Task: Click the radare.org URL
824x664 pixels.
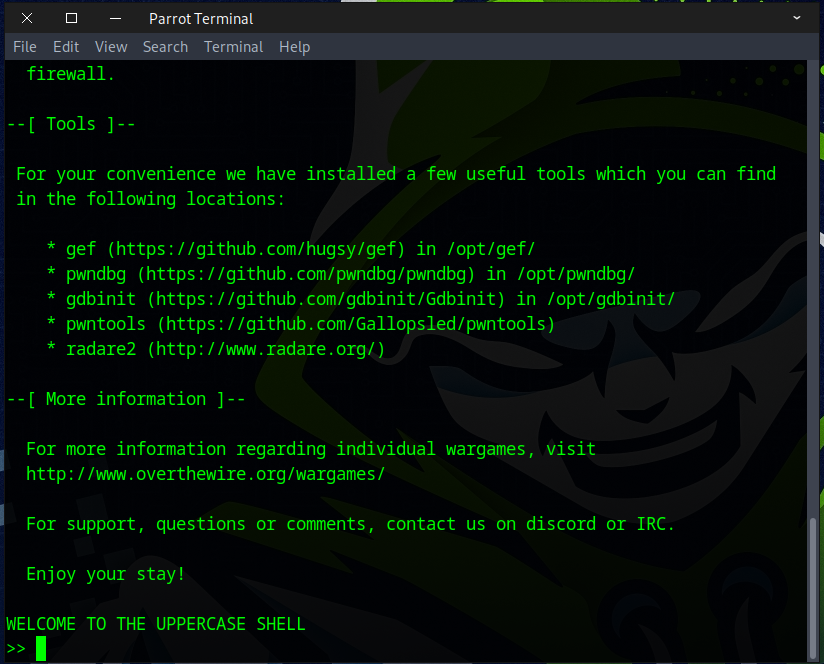Action: tap(266, 349)
